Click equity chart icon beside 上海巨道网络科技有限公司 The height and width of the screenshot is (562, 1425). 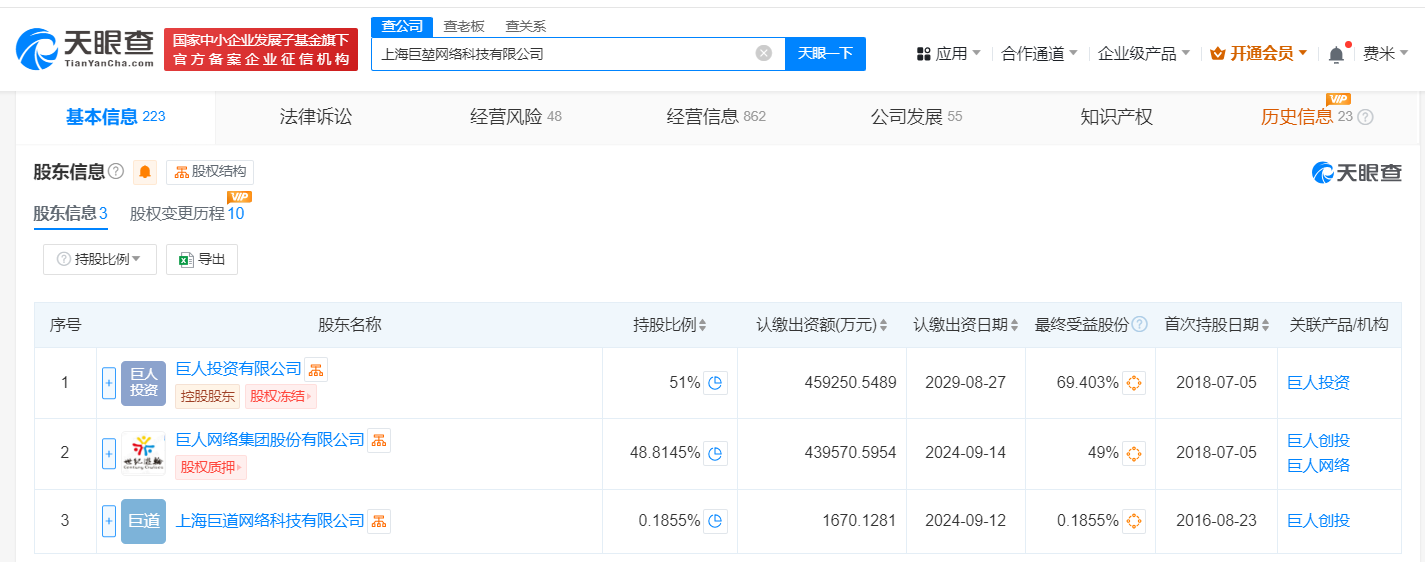pos(379,521)
